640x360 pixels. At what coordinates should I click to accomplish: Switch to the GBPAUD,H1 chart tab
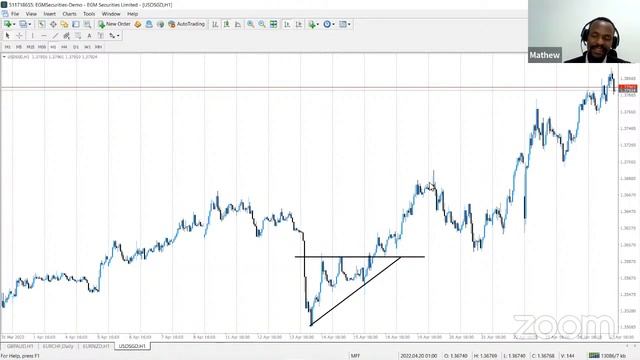coord(20,346)
